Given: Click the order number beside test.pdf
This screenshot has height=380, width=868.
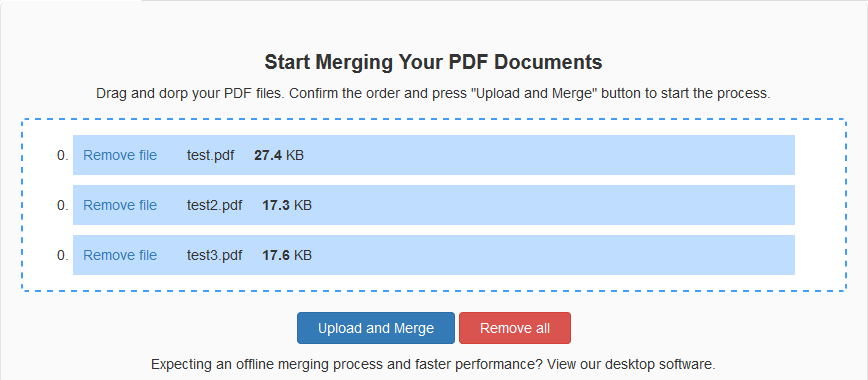Looking at the screenshot, I should pos(63,155).
